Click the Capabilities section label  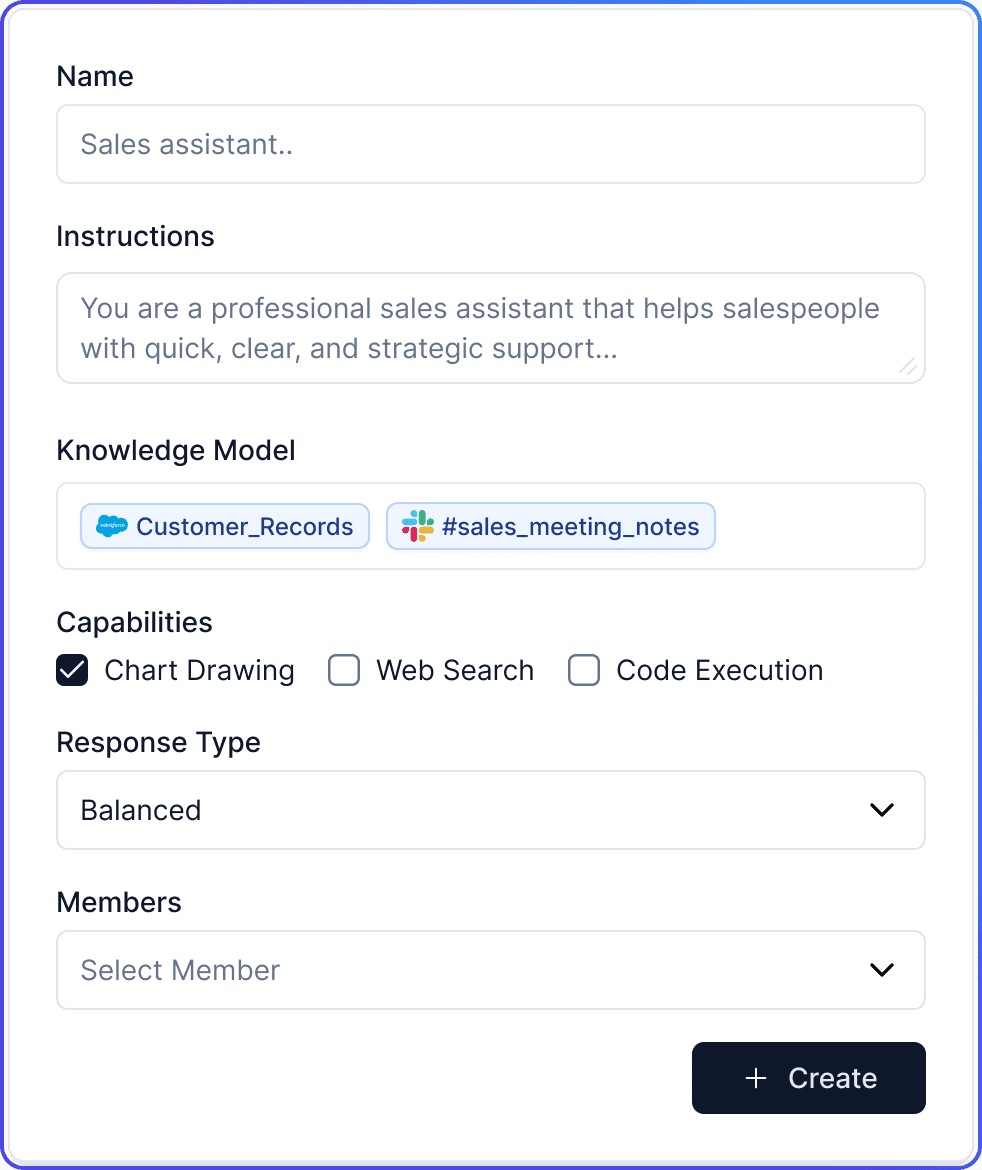pos(134,622)
